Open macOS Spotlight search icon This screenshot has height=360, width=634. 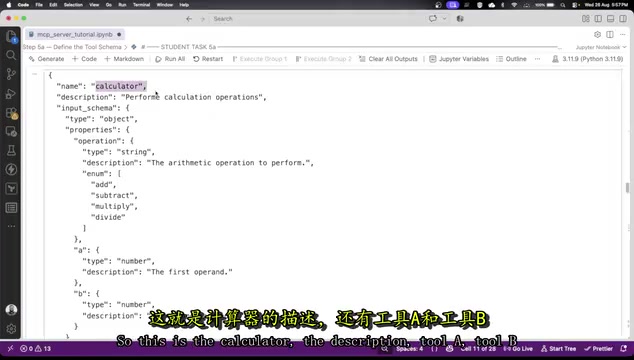562,5
